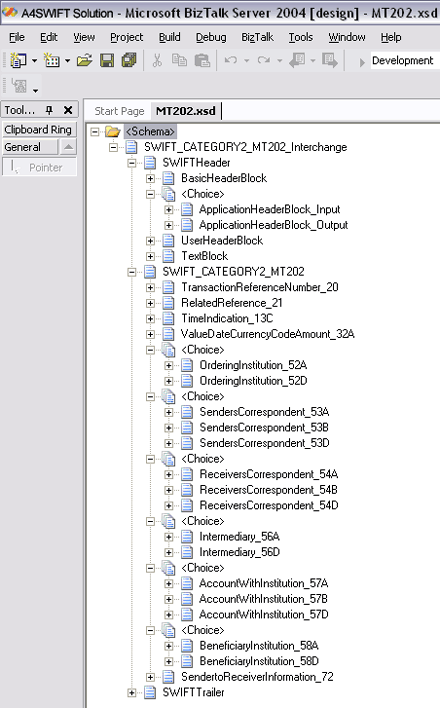Click the Open File folder icon

pos(84,60)
